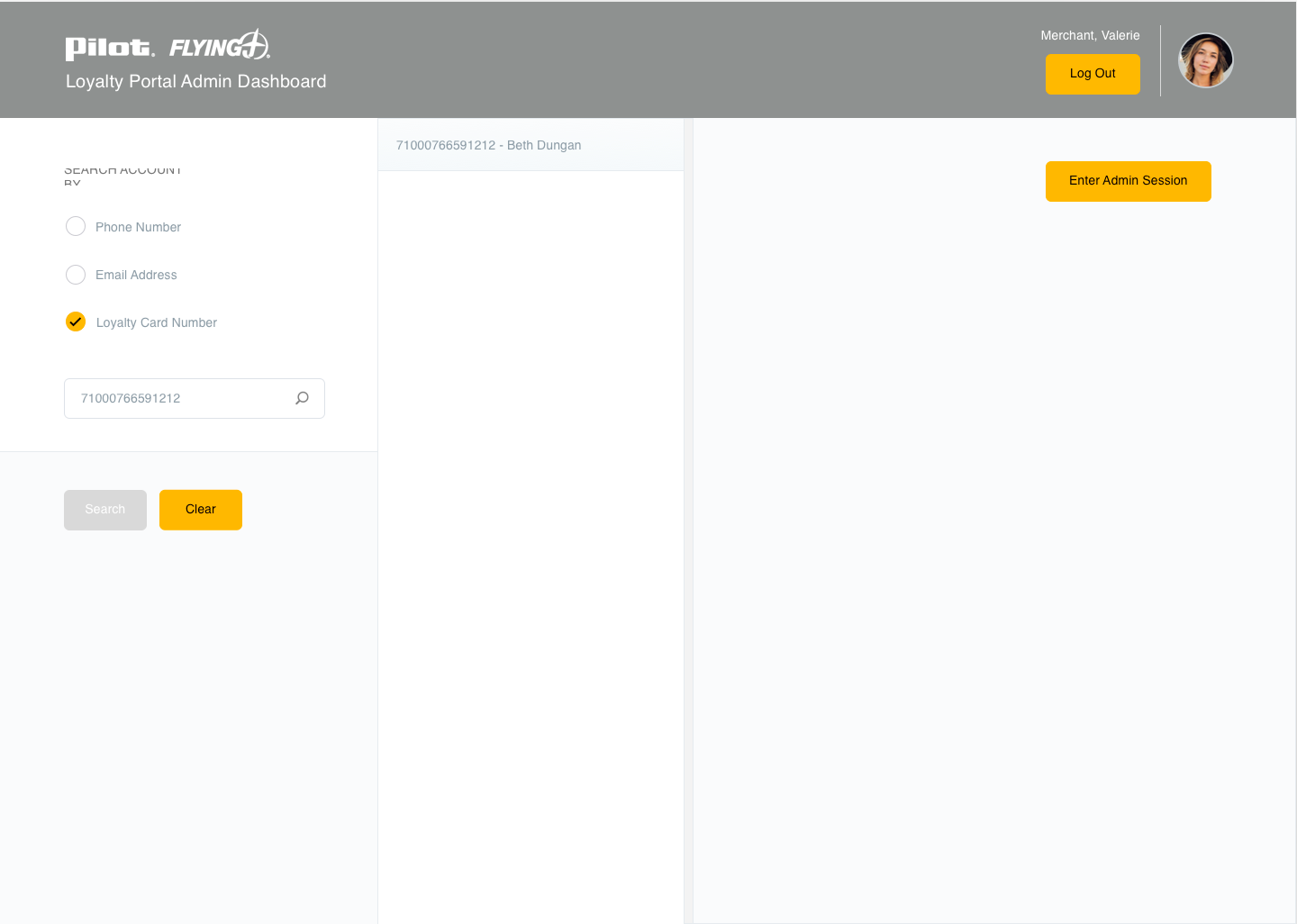Click the results panel vertical scrollbar
This screenshot has height=924, width=1297.
(x=688, y=521)
